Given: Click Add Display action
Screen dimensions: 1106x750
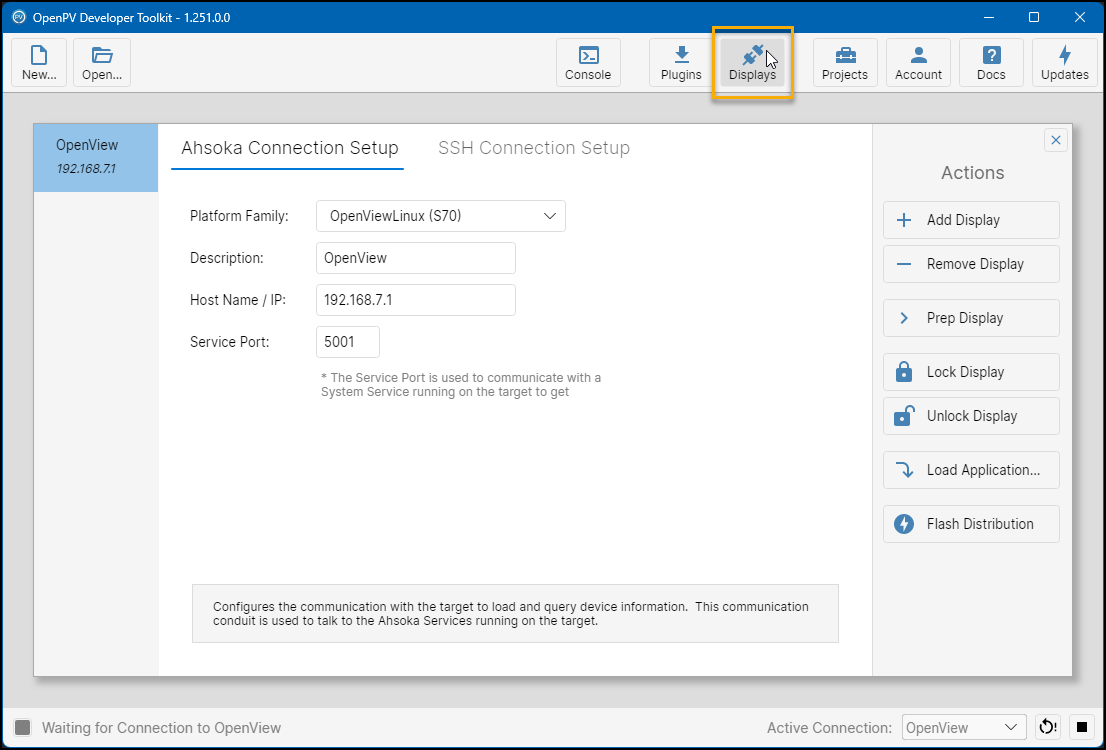Looking at the screenshot, I should click(971, 220).
